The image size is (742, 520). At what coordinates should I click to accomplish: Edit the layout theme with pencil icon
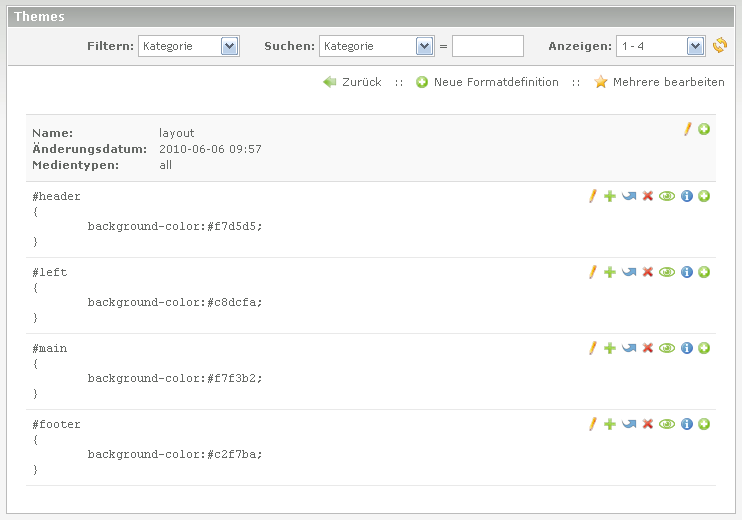point(687,129)
